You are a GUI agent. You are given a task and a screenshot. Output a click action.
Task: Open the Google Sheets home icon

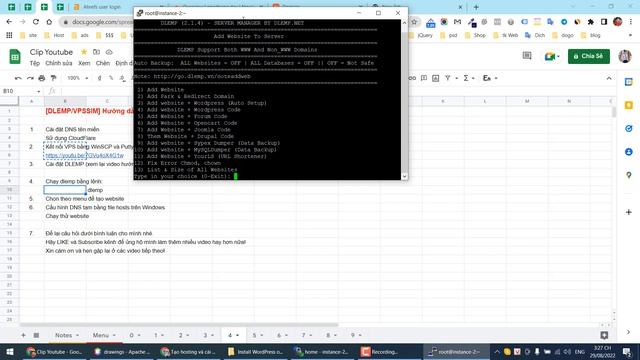[x=15, y=57]
